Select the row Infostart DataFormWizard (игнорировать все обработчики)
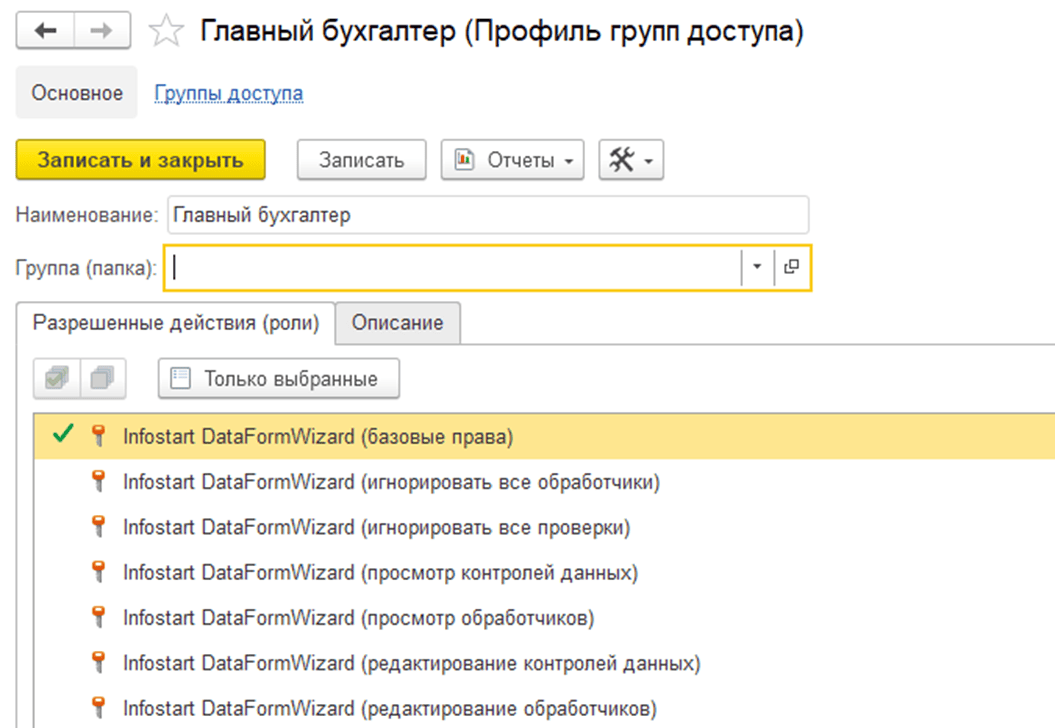This screenshot has width=1055, height=728. 544,482
